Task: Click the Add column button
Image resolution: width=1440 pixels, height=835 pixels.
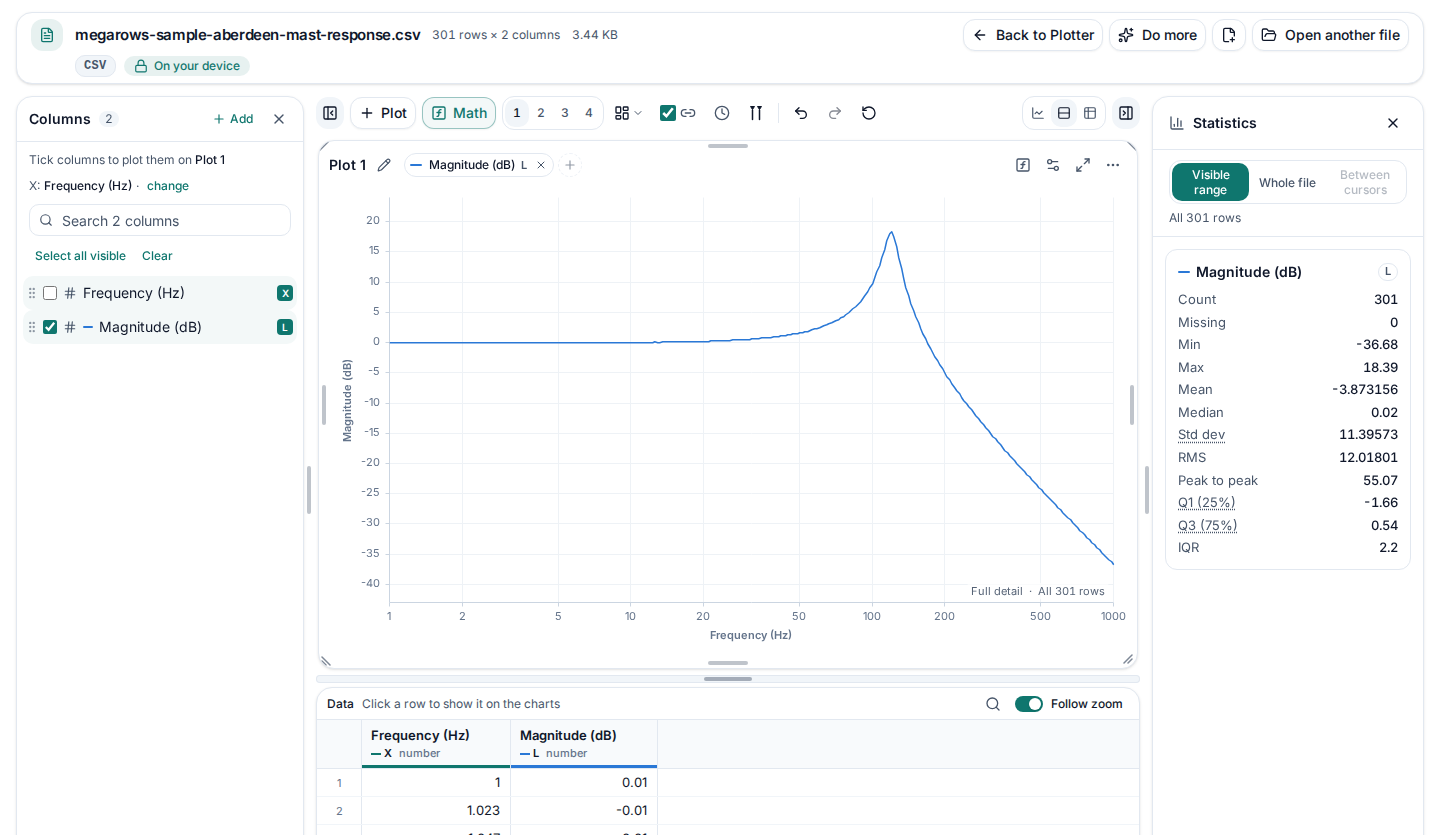Action: point(233,119)
